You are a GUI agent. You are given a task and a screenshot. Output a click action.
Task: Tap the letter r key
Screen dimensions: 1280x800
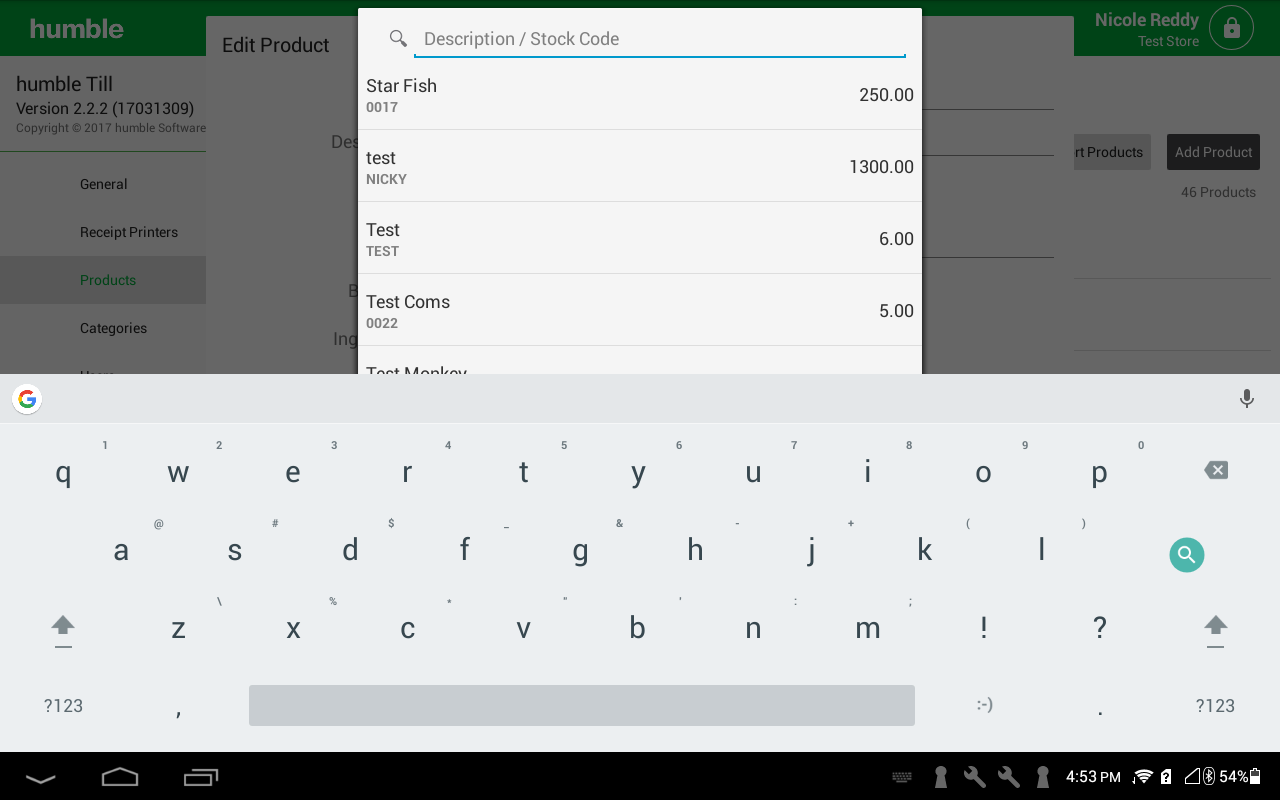point(407,473)
